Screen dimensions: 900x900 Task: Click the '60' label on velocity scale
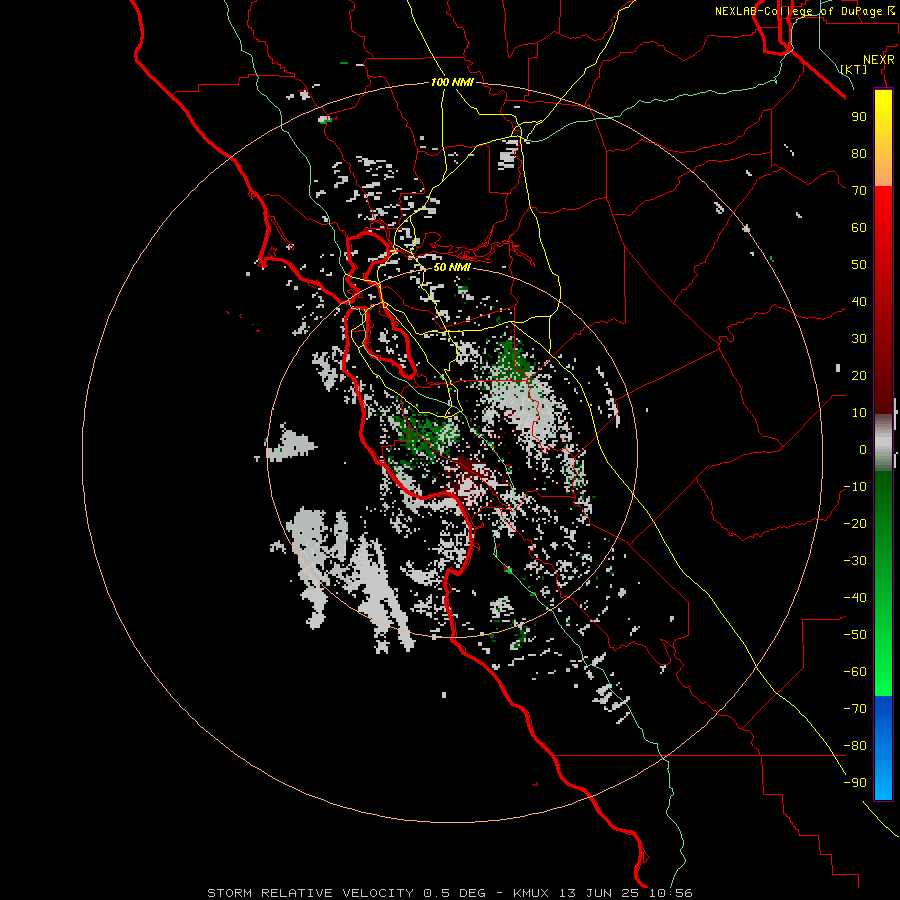tap(859, 227)
